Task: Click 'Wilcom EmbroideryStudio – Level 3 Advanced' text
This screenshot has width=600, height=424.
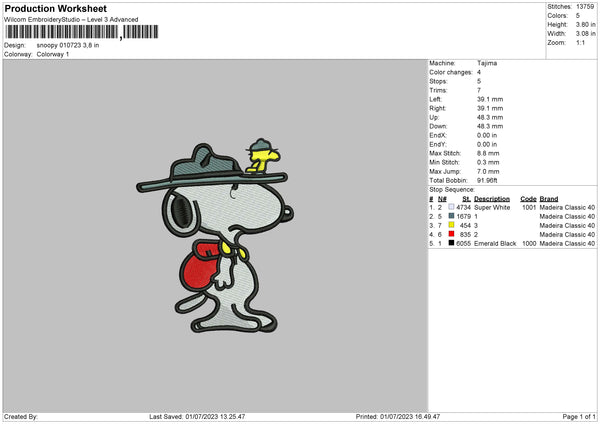Action: point(71,20)
